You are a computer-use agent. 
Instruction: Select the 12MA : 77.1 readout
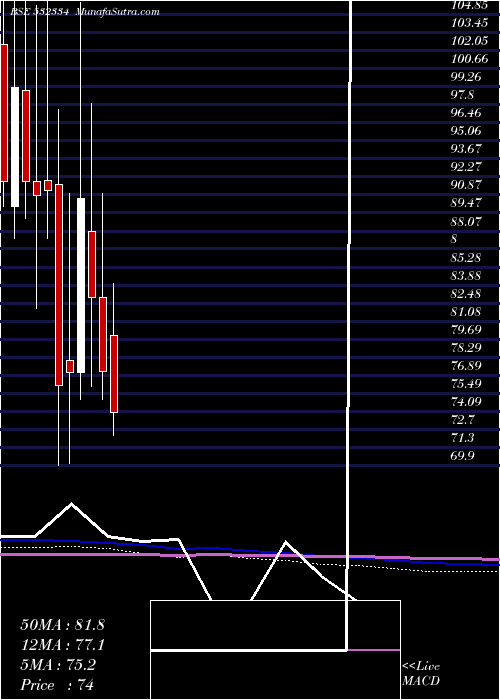(62, 645)
